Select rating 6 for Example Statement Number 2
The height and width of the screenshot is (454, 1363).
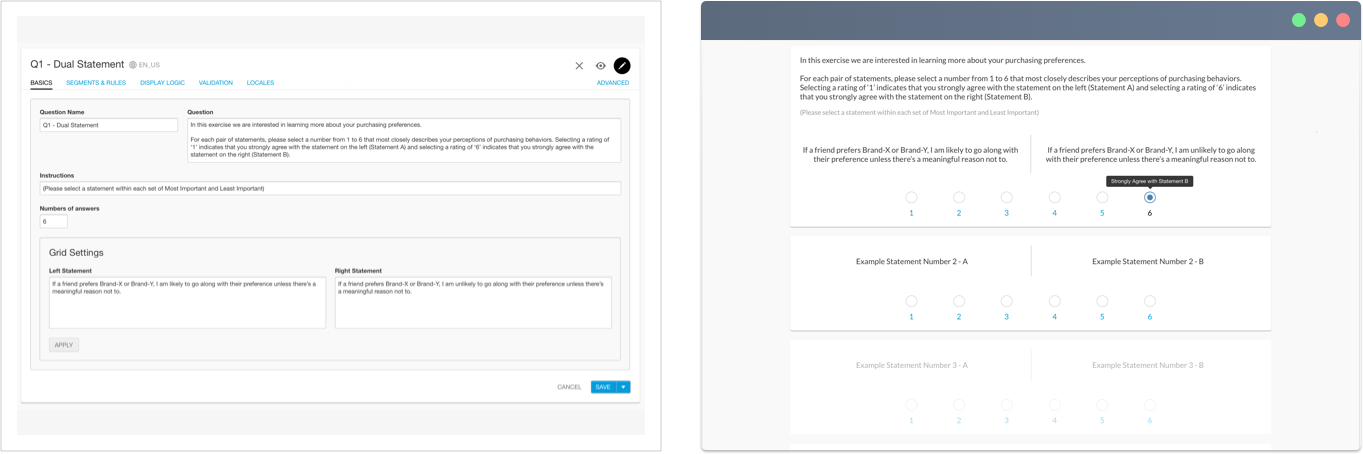tap(1150, 301)
